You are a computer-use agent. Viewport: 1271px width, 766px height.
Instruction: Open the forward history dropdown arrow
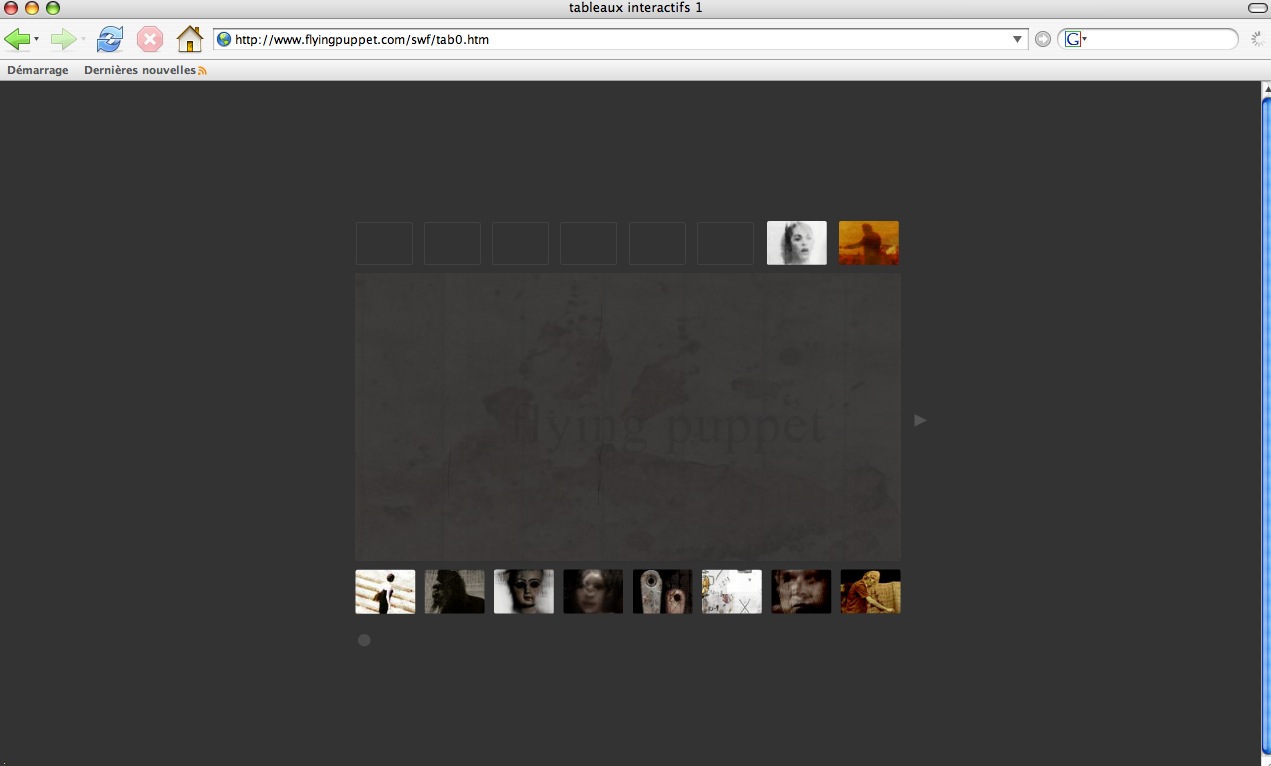pyautogui.click(x=83, y=39)
